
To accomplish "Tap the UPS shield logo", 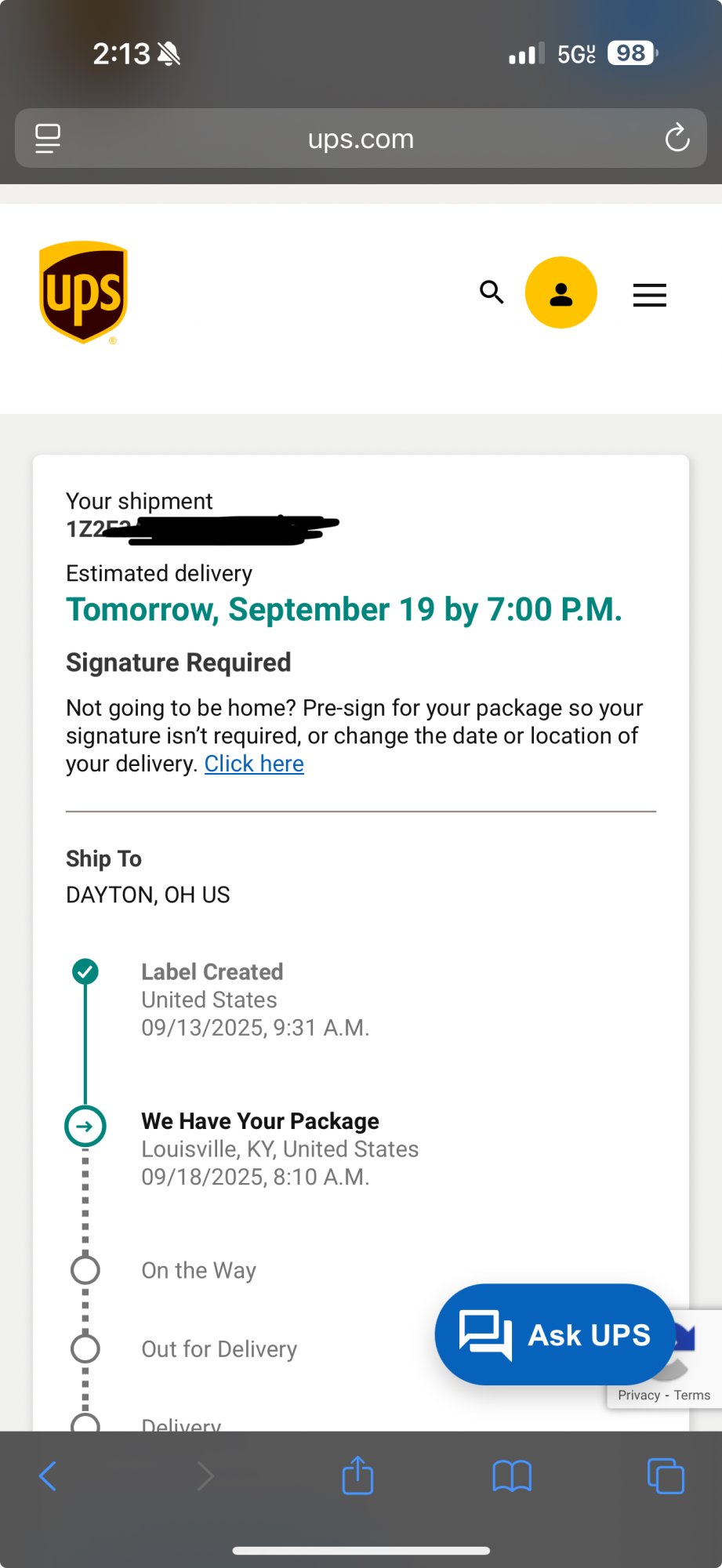I will (x=83, y=292).
